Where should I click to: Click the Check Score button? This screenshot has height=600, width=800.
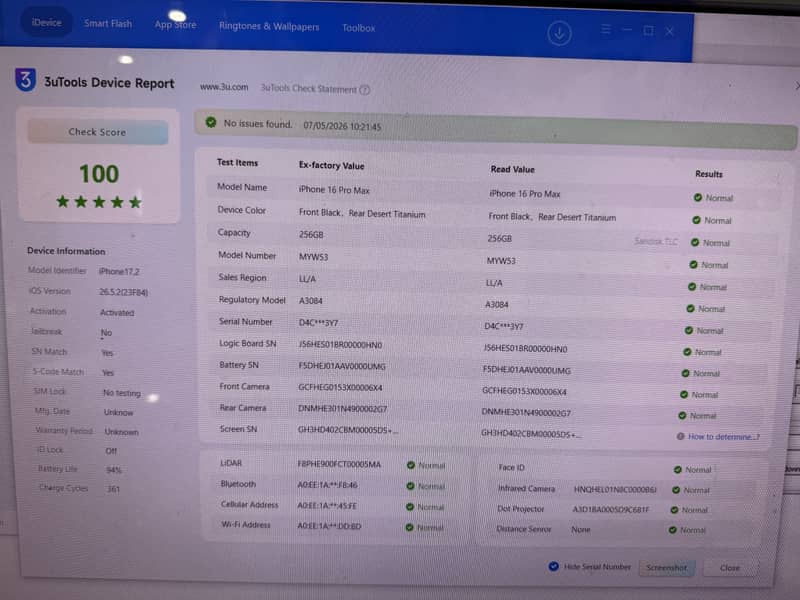[97, 132]
